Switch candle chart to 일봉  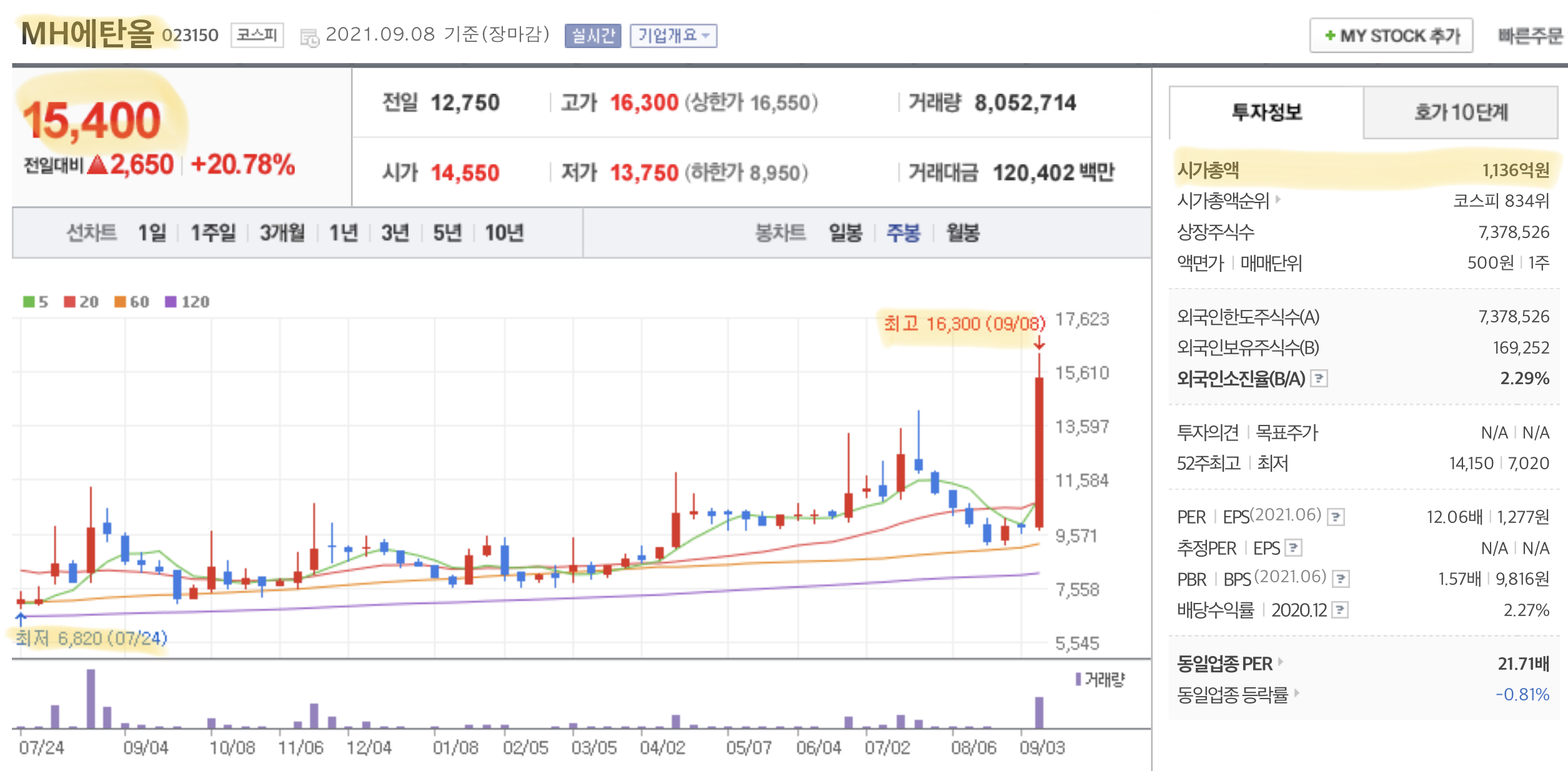click(846, 233)
